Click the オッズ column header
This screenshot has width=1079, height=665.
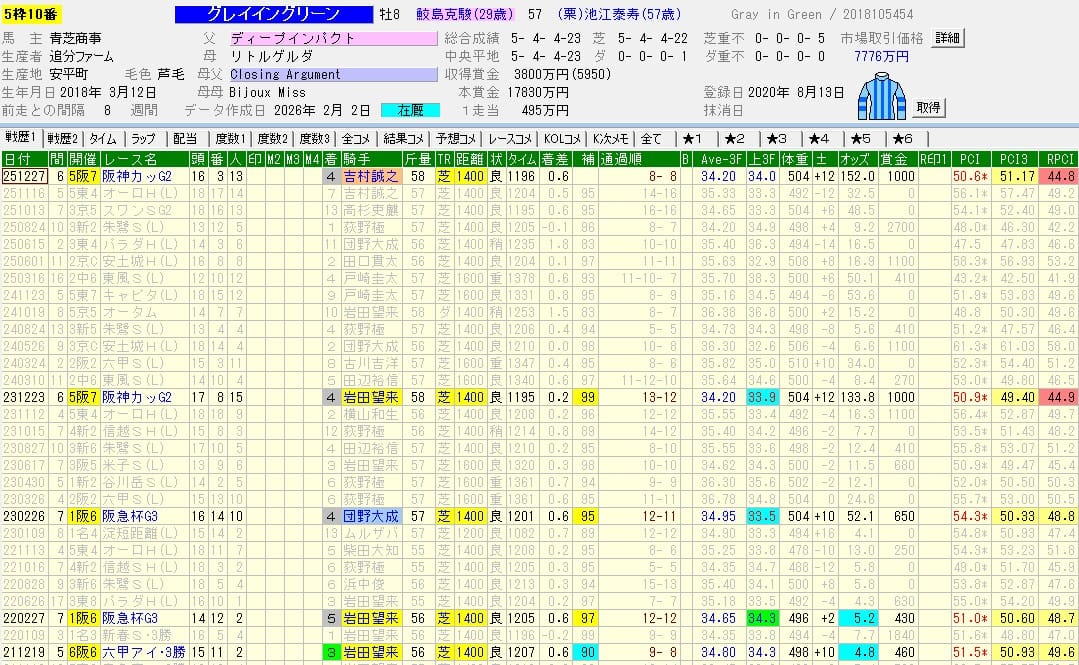tap(857, 159)
